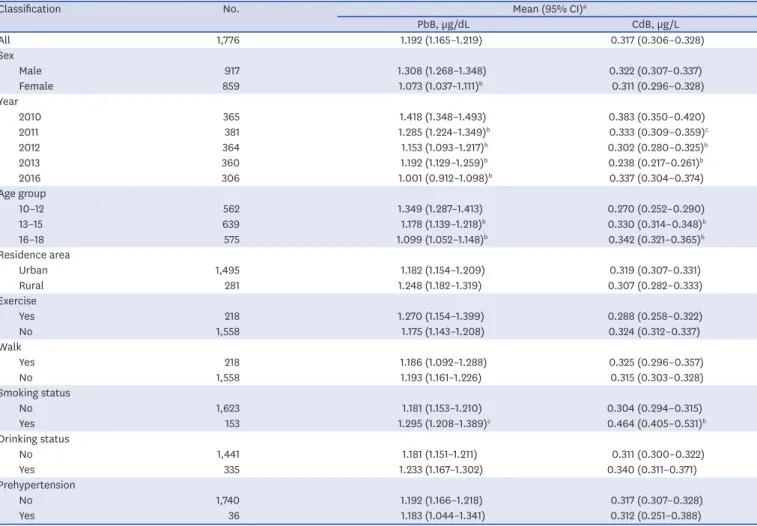Select count 306 in the 2016 row

pyautogui.click(x=231, y=179)
